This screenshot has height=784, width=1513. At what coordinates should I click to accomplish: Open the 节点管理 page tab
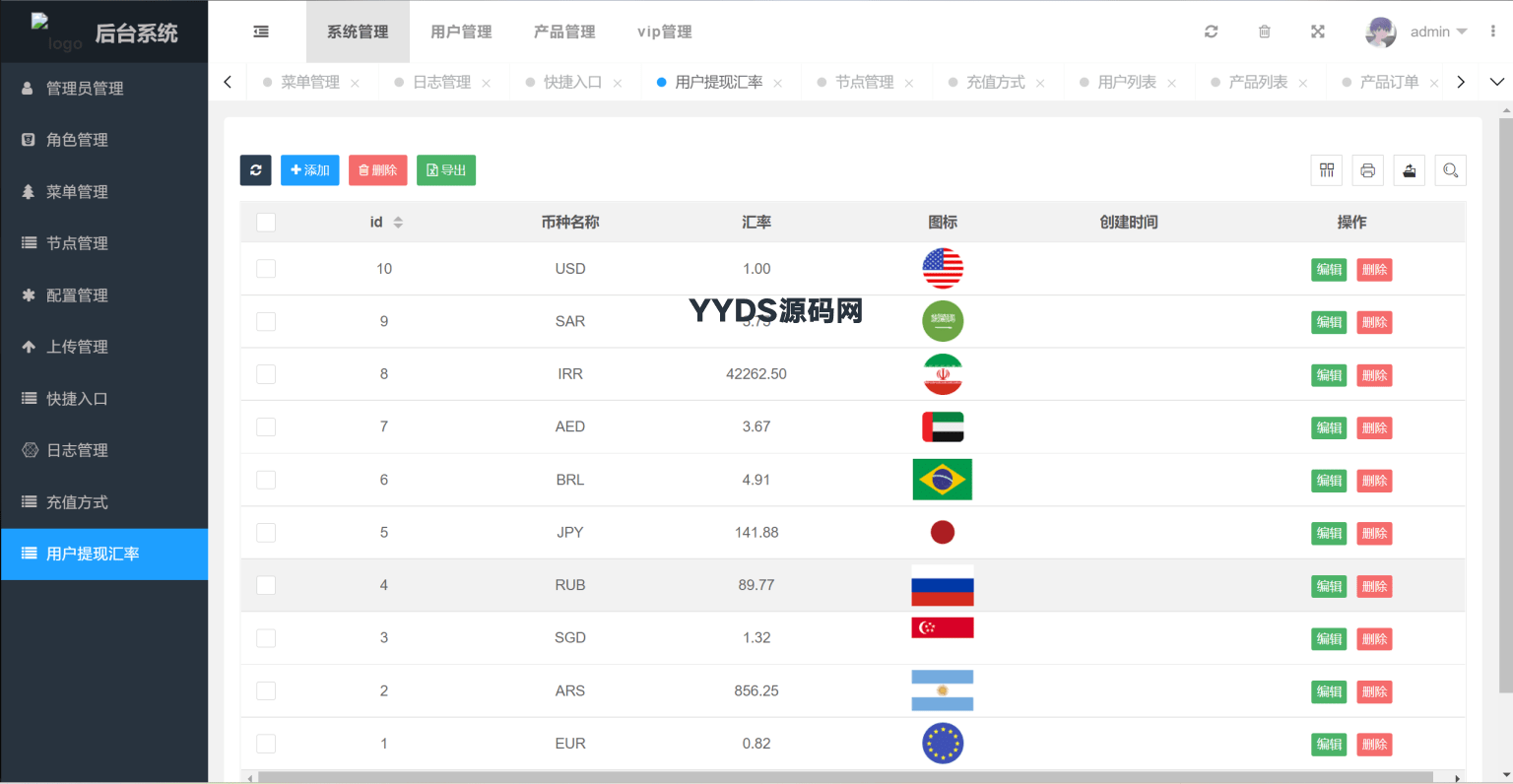[864, 82]
